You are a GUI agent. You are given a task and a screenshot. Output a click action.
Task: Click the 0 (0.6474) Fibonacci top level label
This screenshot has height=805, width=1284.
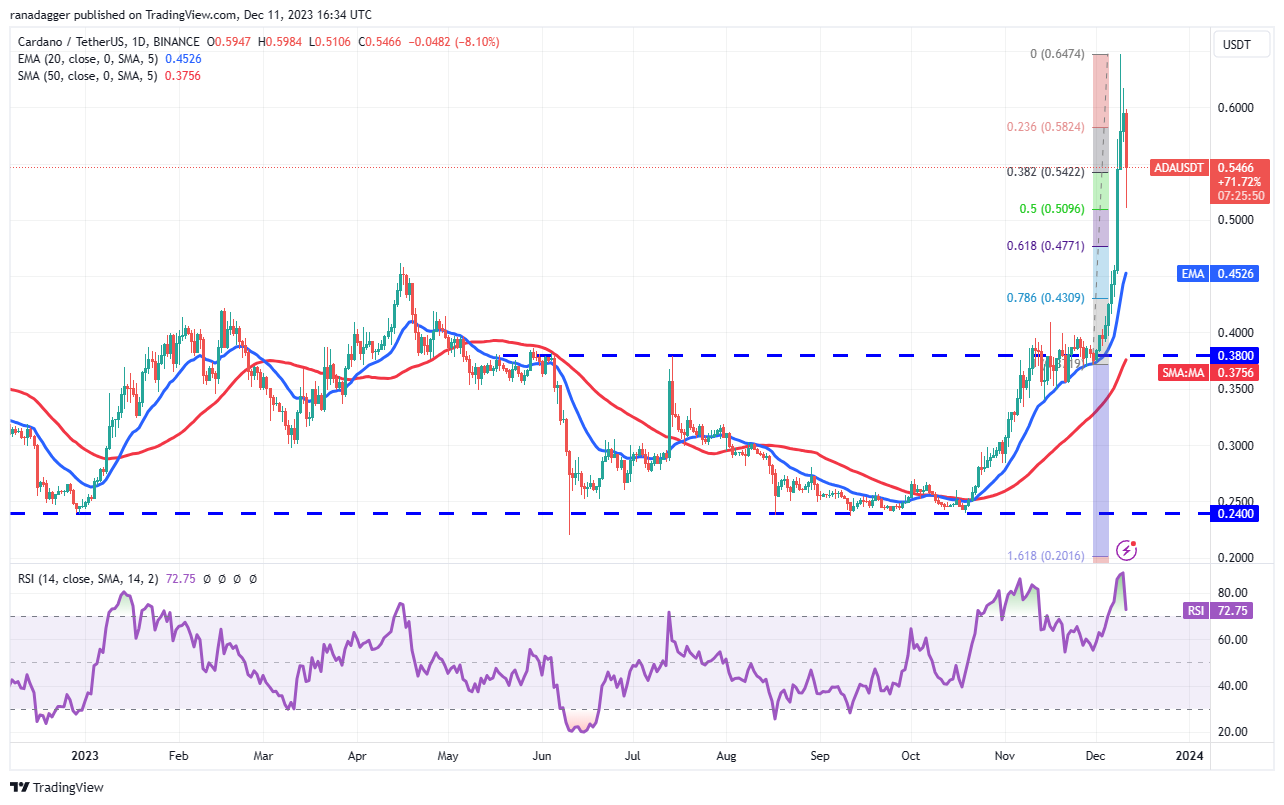[x=1058, y=54]
